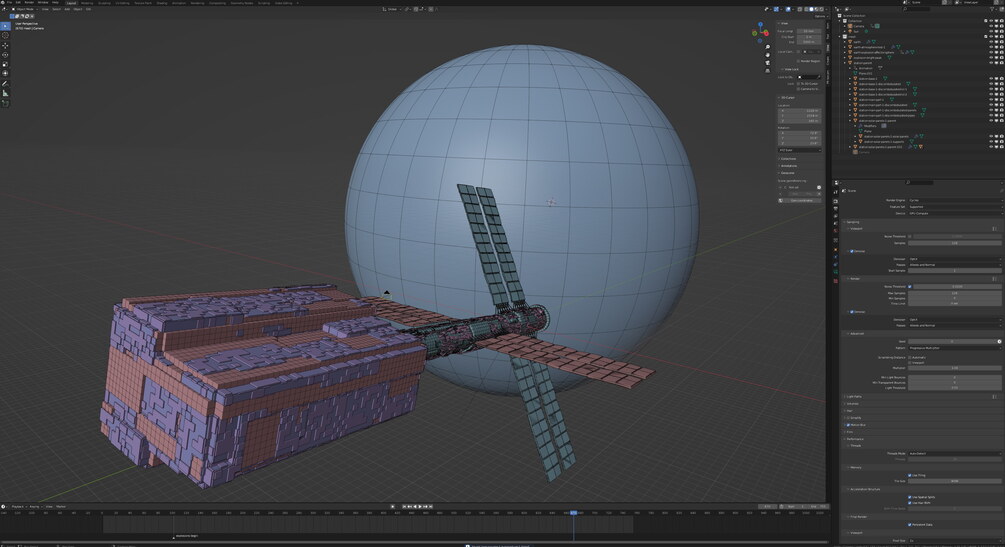Toggle the auto keying record button

click(x=392, y=507)
